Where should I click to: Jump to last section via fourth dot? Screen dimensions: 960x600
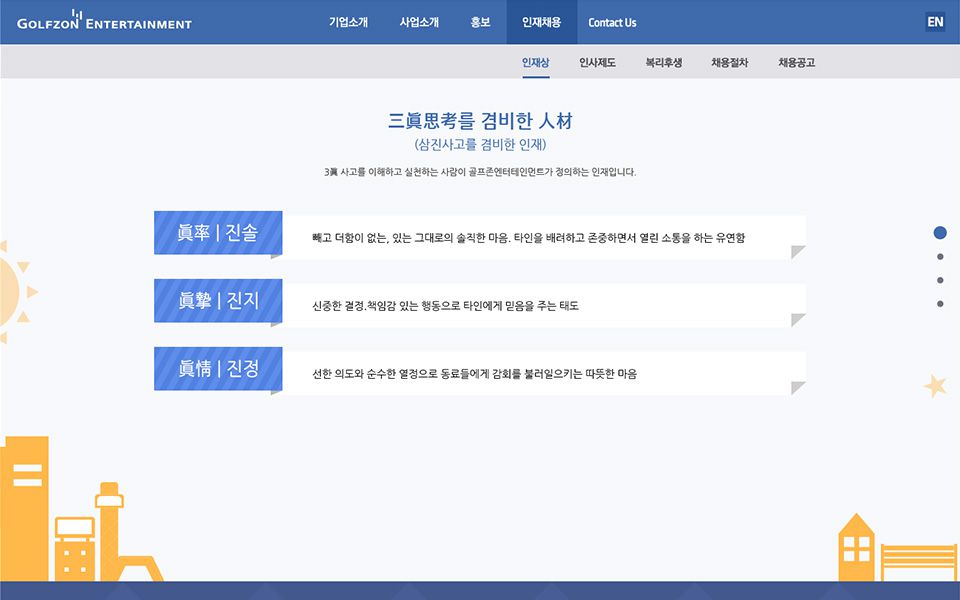tap(940, 304)
